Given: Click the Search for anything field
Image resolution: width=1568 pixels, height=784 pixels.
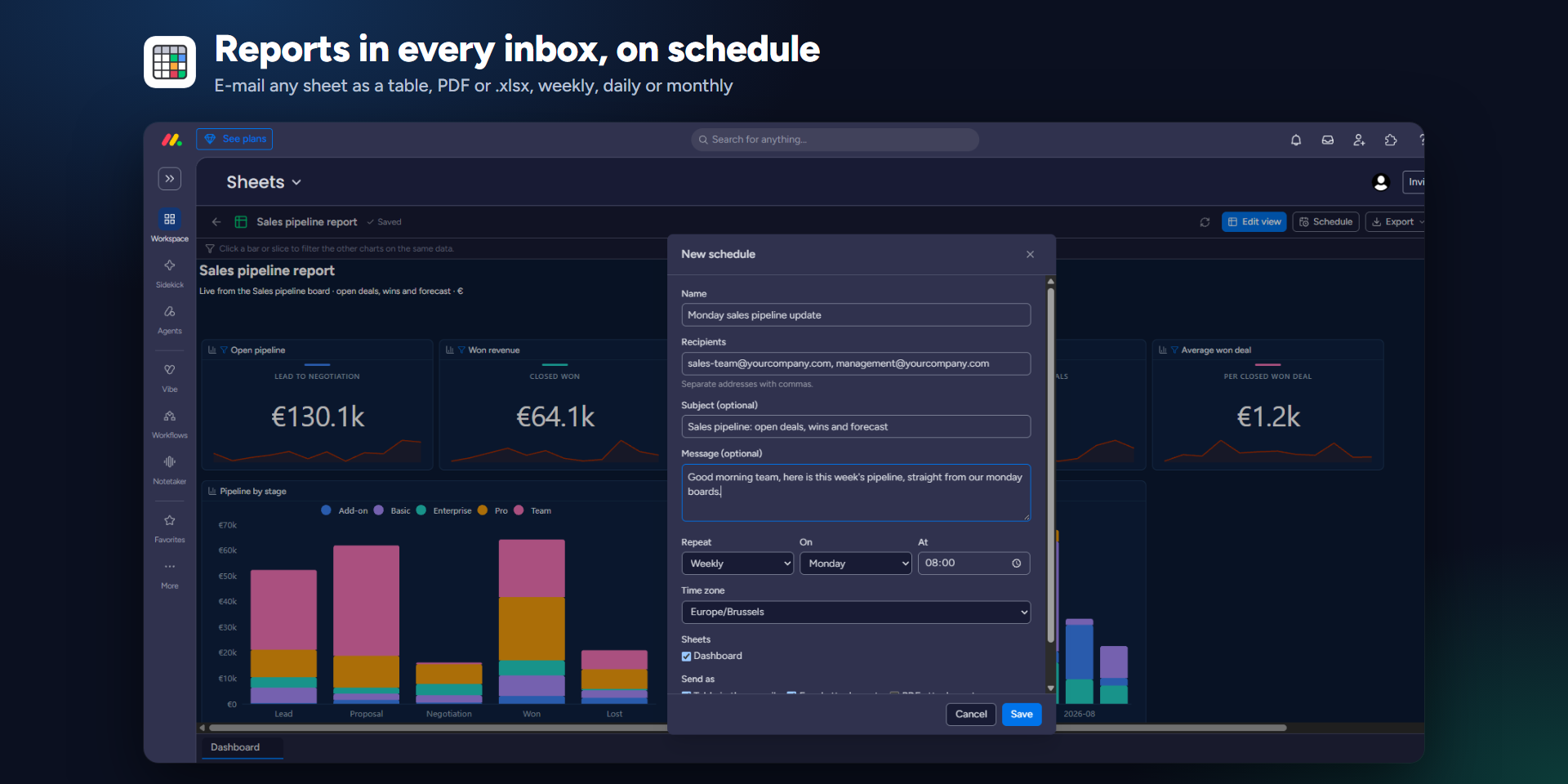Looking at the screenshot, I should coord(835,140).
